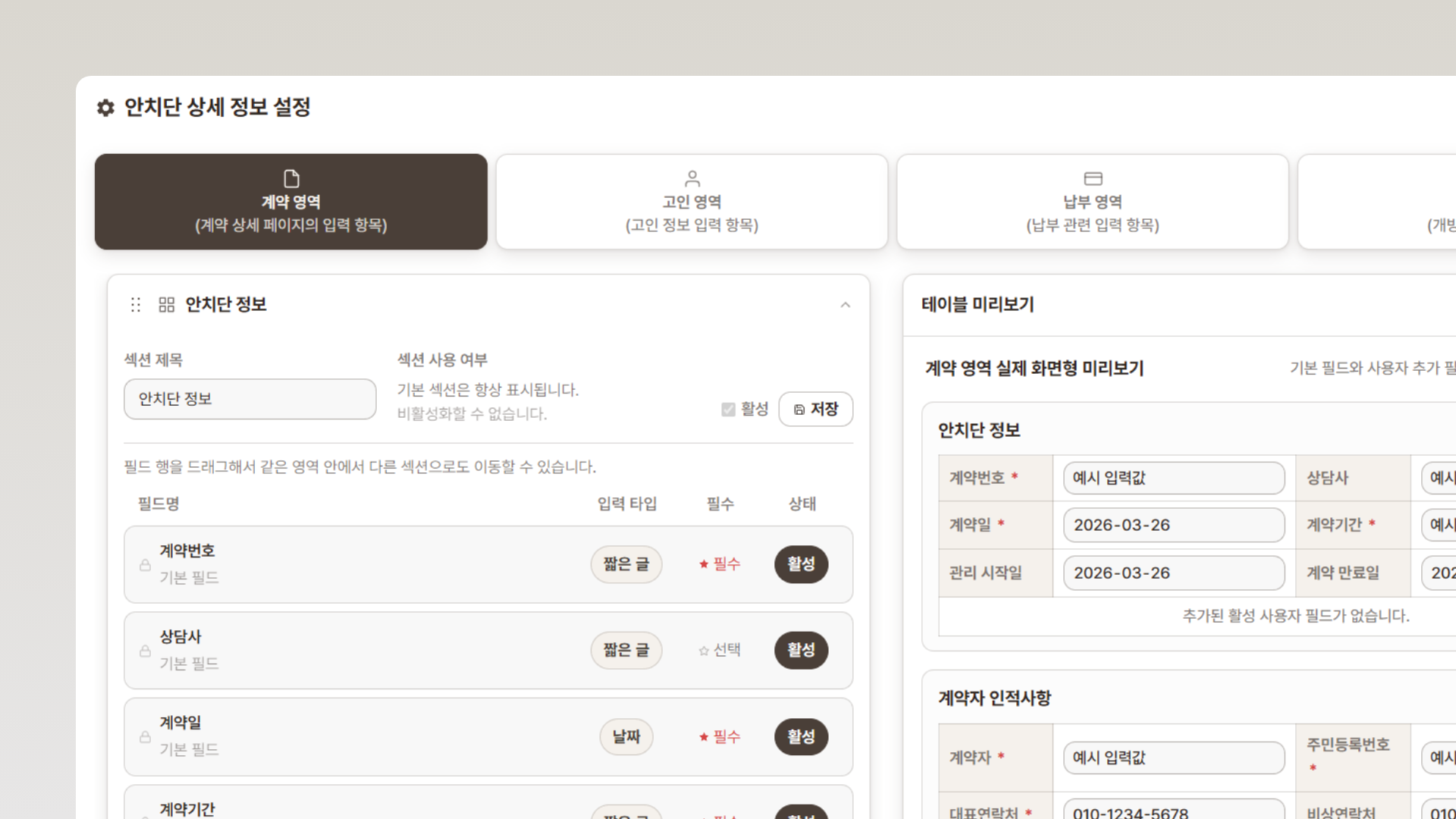Click the 계약 만료일 label in preview
1456x819 pixels.
pyautogui.click(x=1342, y=573)
